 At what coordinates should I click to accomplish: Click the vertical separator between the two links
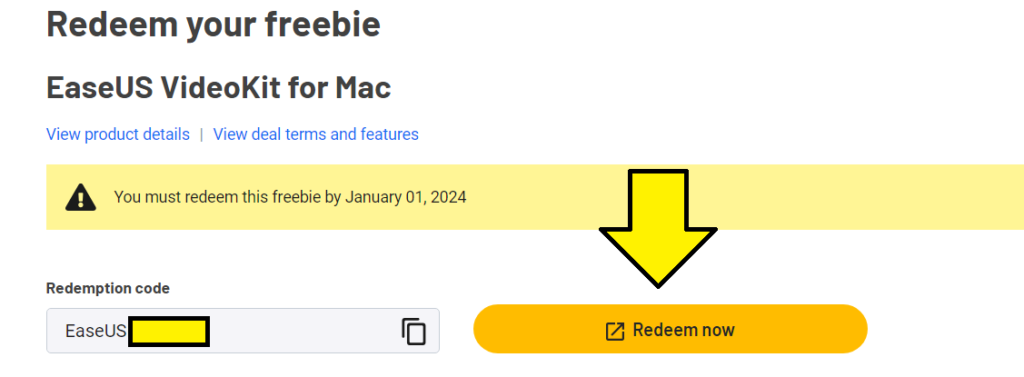click(x=202, y=135)
